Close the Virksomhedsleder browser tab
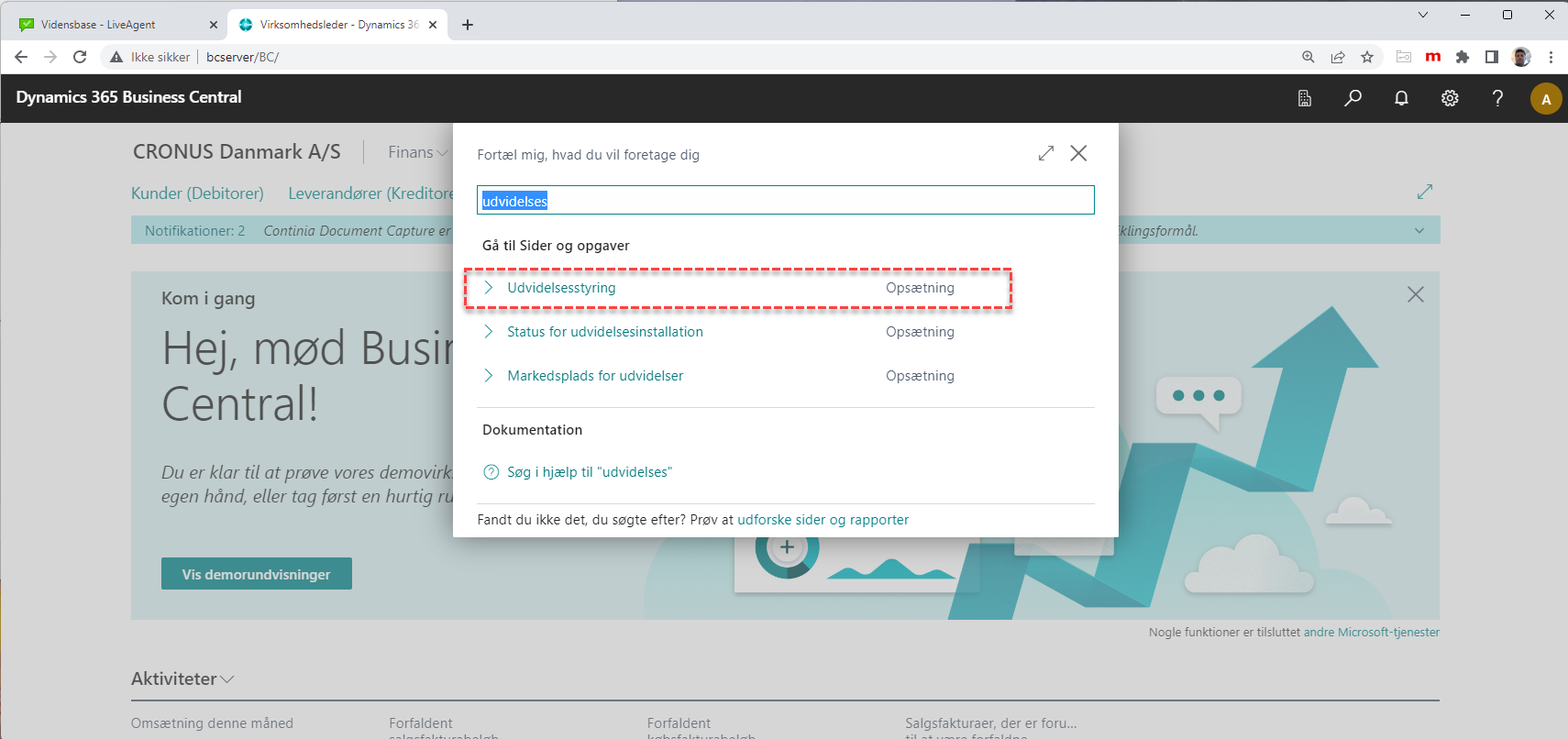Viewport: 1568px width, 739px height. (x=433, y=25)
